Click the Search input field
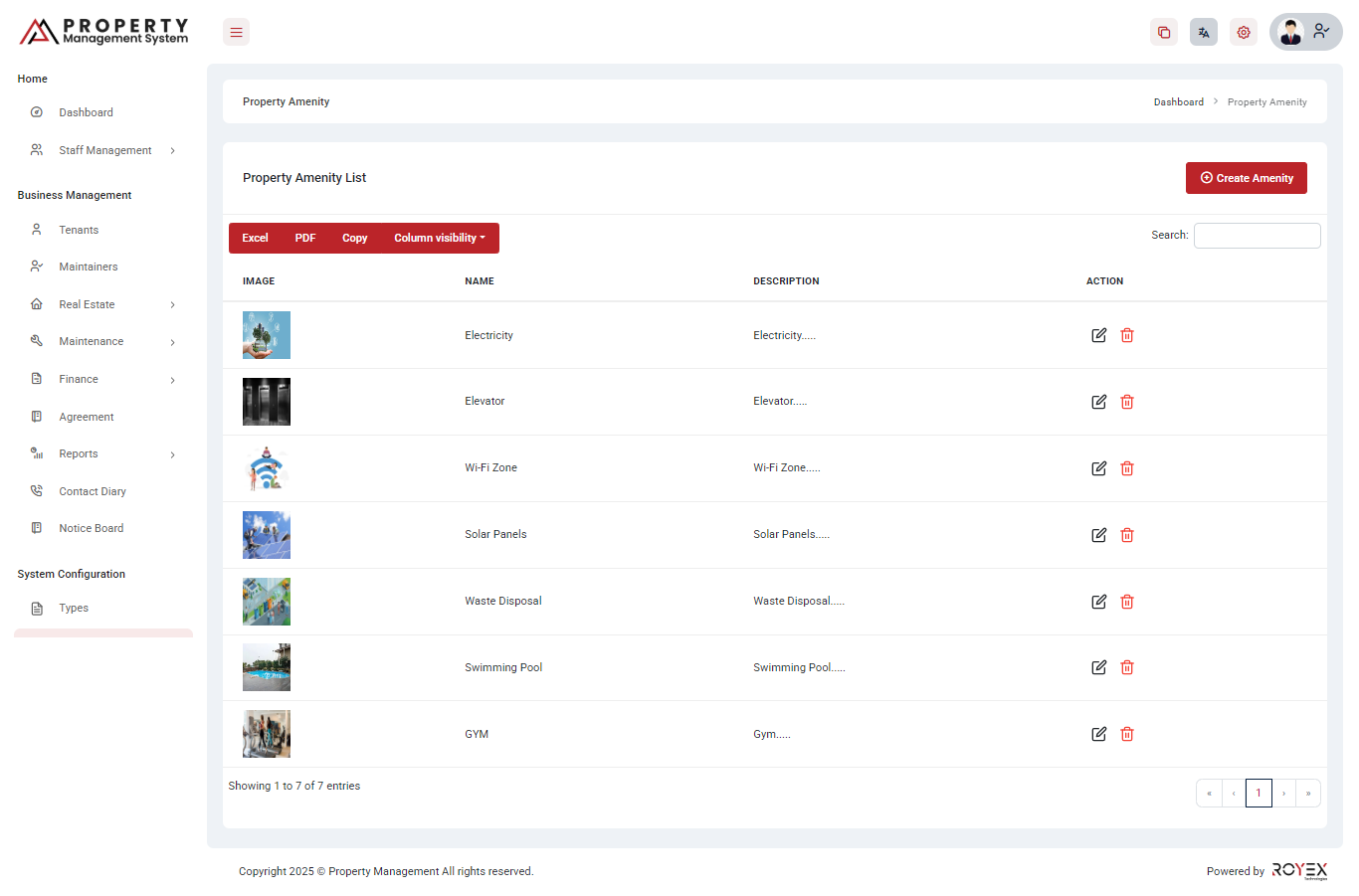1359x896 pixels. pos(1257,236)
